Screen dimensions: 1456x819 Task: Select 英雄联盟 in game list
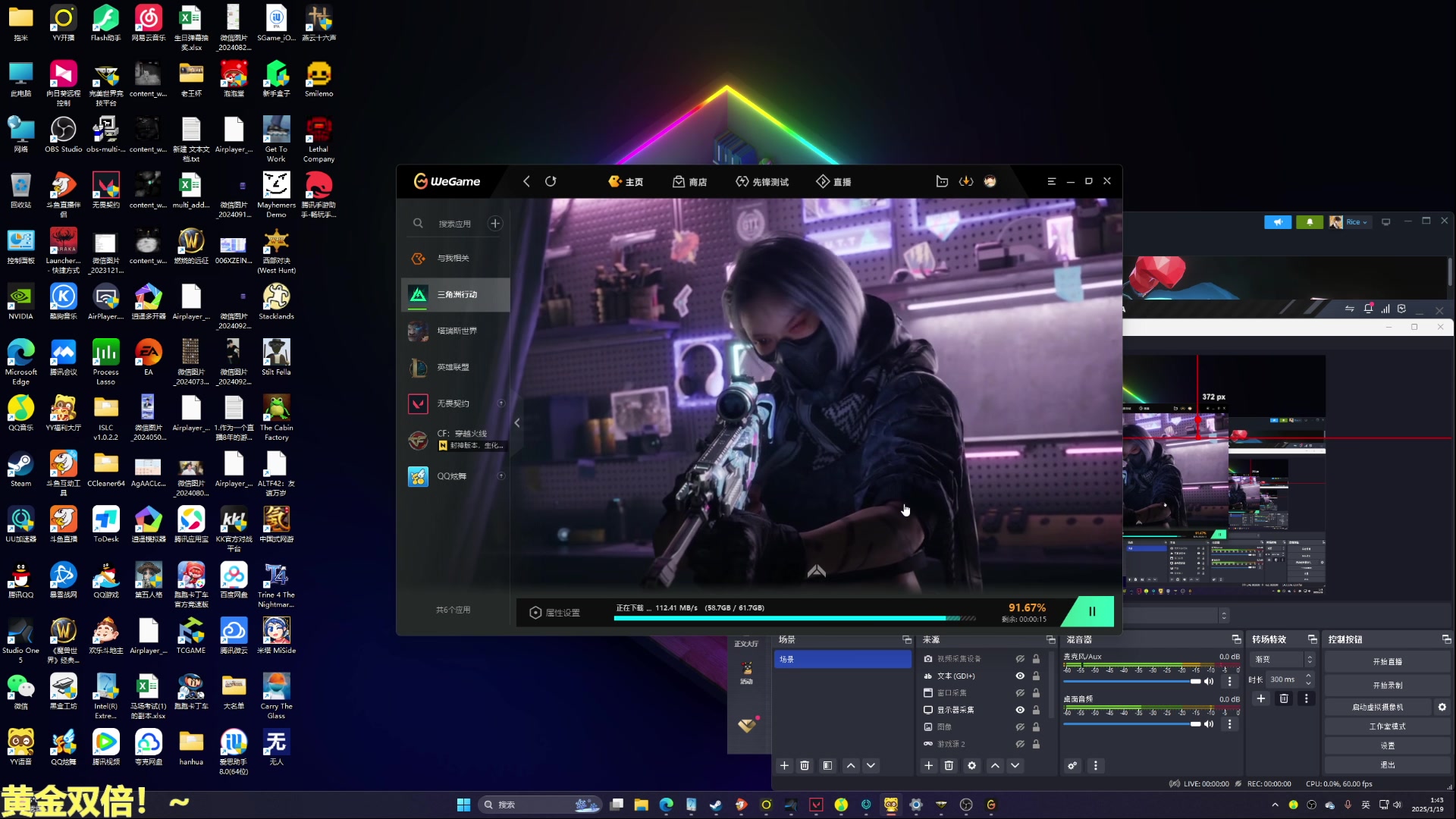(455, 368)
